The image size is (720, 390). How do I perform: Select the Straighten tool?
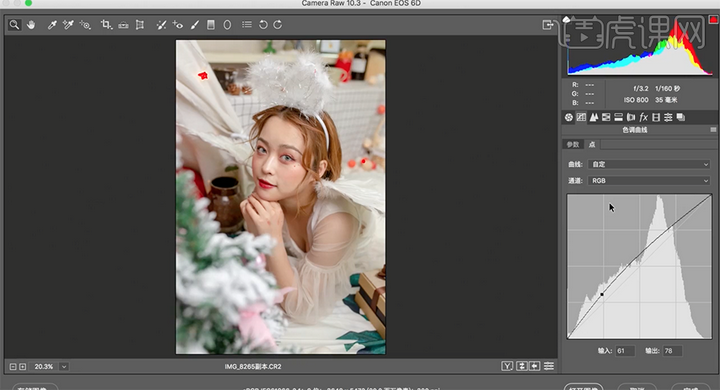pos(123,25)
